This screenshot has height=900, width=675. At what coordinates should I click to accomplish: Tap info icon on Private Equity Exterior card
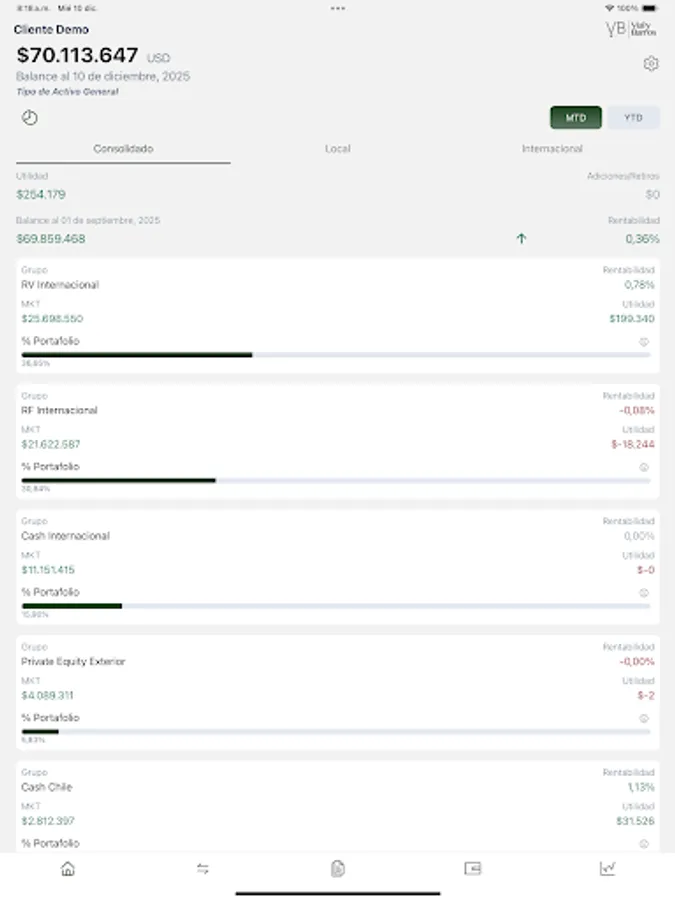pos(644,719)
